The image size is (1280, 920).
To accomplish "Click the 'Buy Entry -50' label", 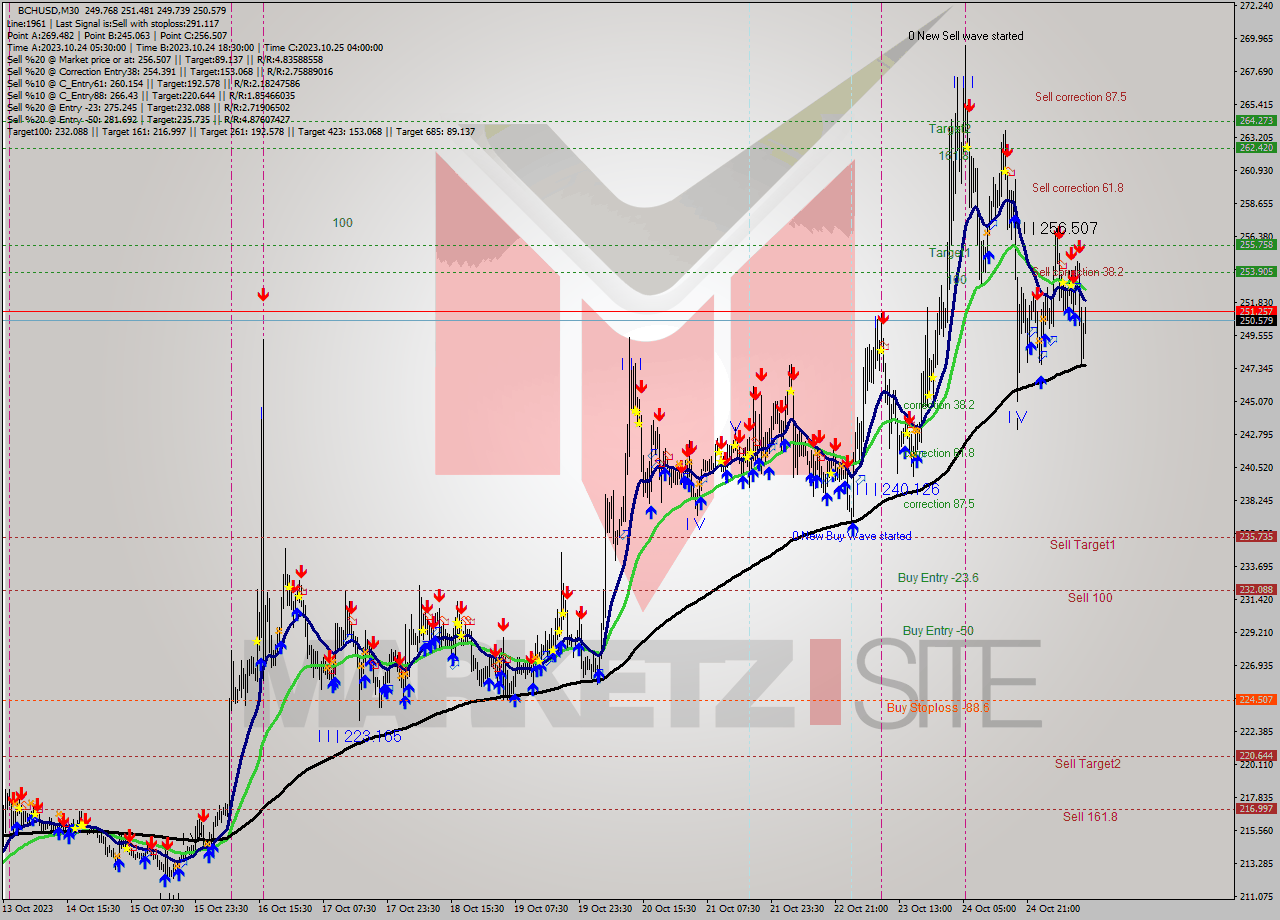I will [938, 631].
